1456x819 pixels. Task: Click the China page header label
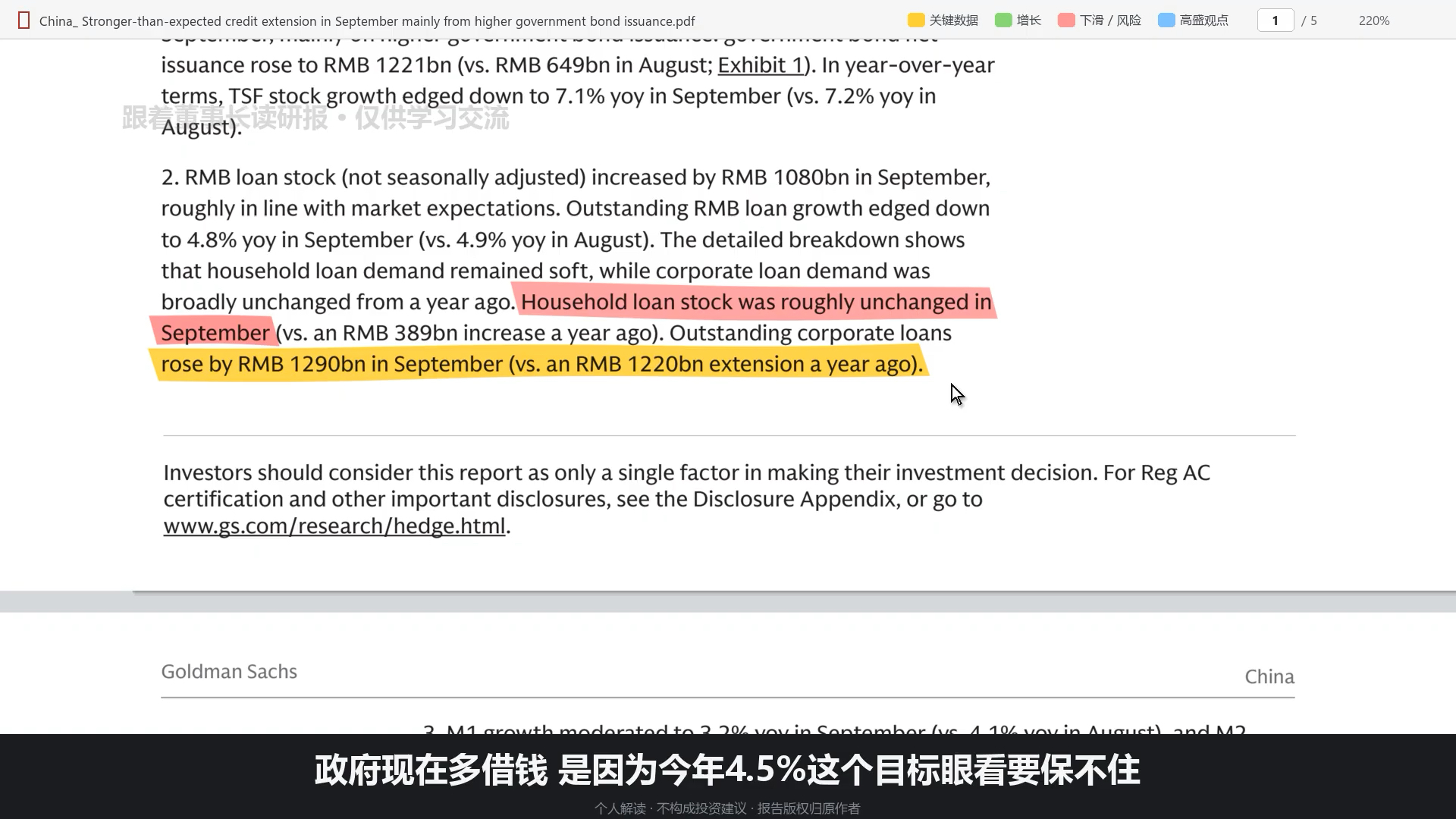1269,676
